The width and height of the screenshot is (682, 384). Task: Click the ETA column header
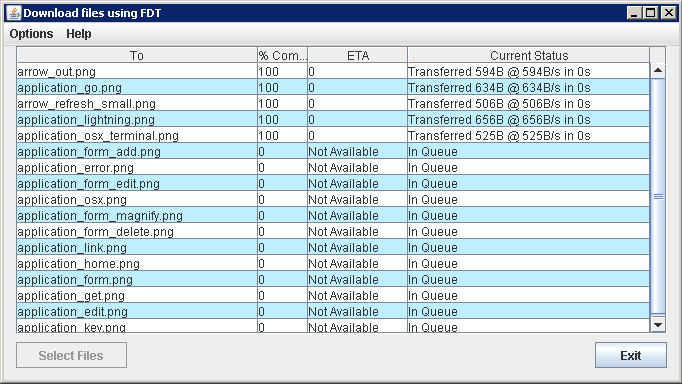pyautogui.click(x=358, y=55)
